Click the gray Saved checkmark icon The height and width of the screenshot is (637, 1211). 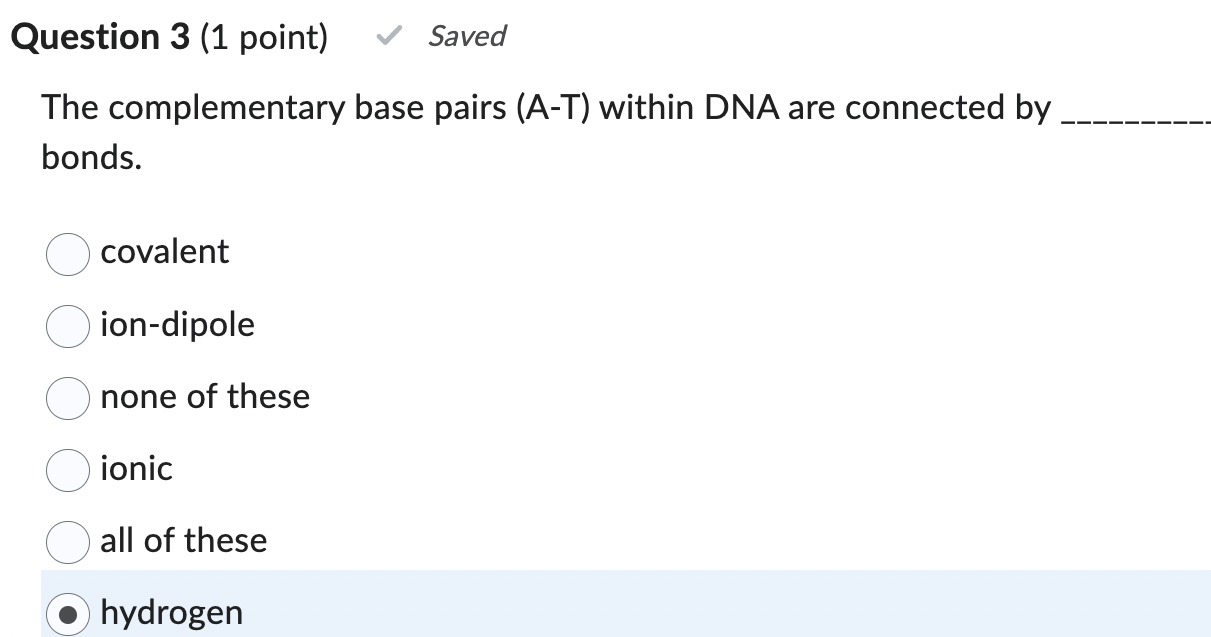387,36
